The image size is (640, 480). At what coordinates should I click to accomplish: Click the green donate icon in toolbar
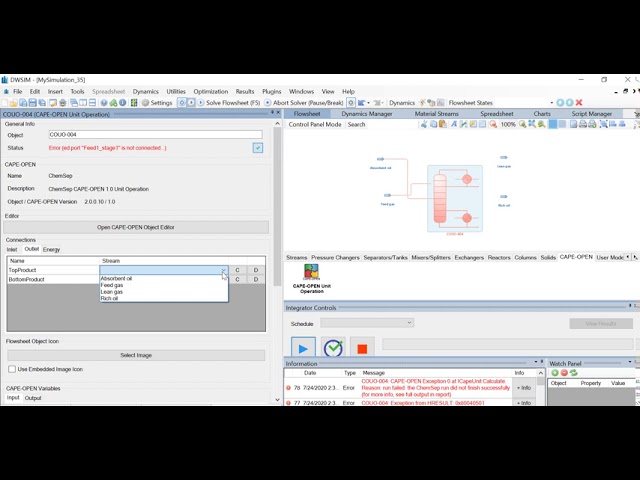point(113,103)
